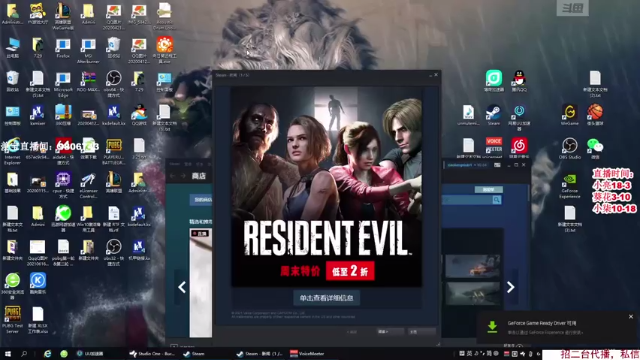Click Steam forward navigation arrow

tap(183, 176)
